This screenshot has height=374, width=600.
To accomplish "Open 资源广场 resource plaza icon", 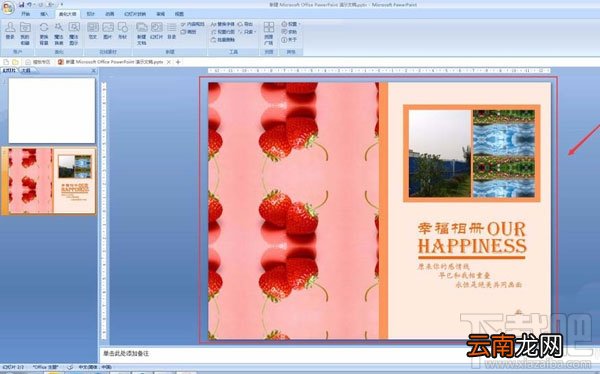I will pyautogui.click(x=269, y=33).
